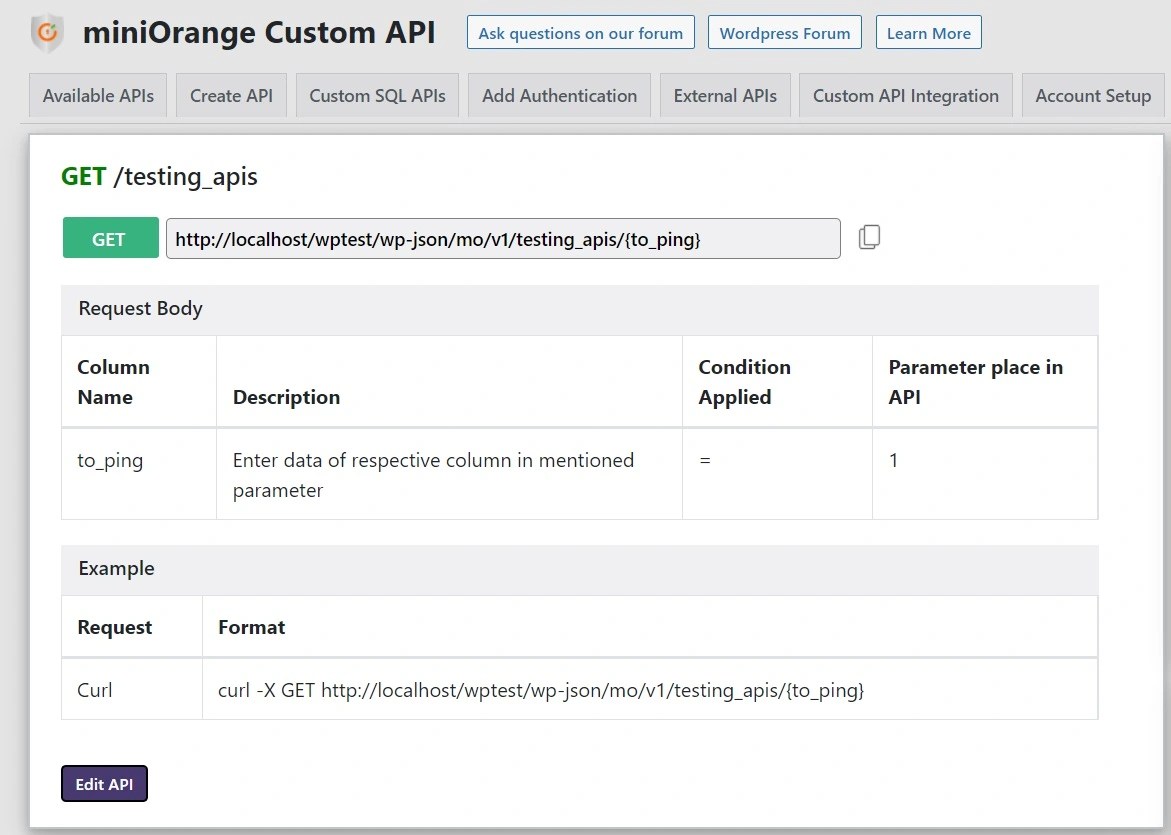Click the GET /testing_apis heading
The height and width of the screenshot is (835, 1171).
click(x=159, y=176)
